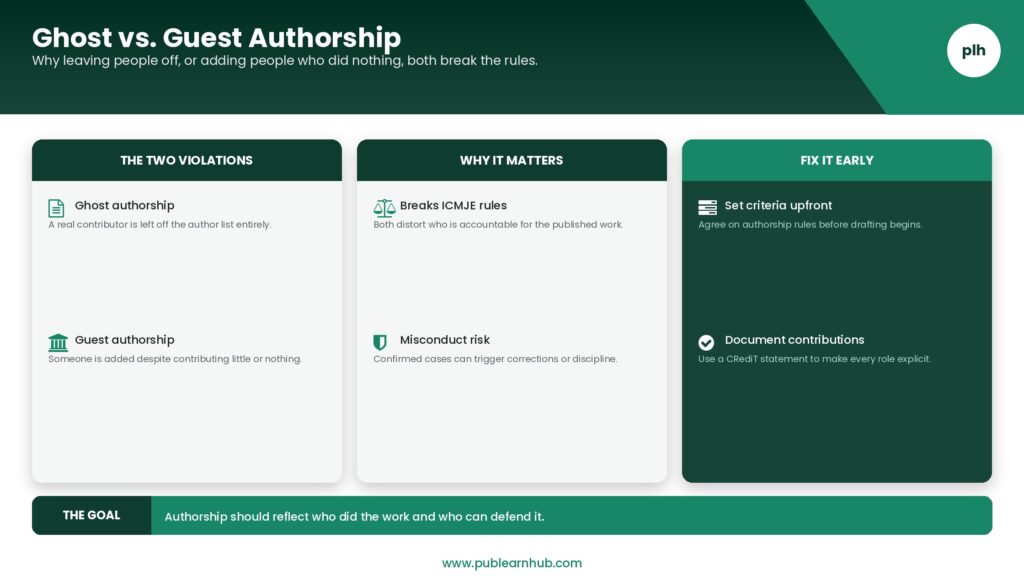The height and width of the screenshot is (576, 1024).
Task: Click 'Someone is added despite contributing' description
Action: tap(175, 359)
